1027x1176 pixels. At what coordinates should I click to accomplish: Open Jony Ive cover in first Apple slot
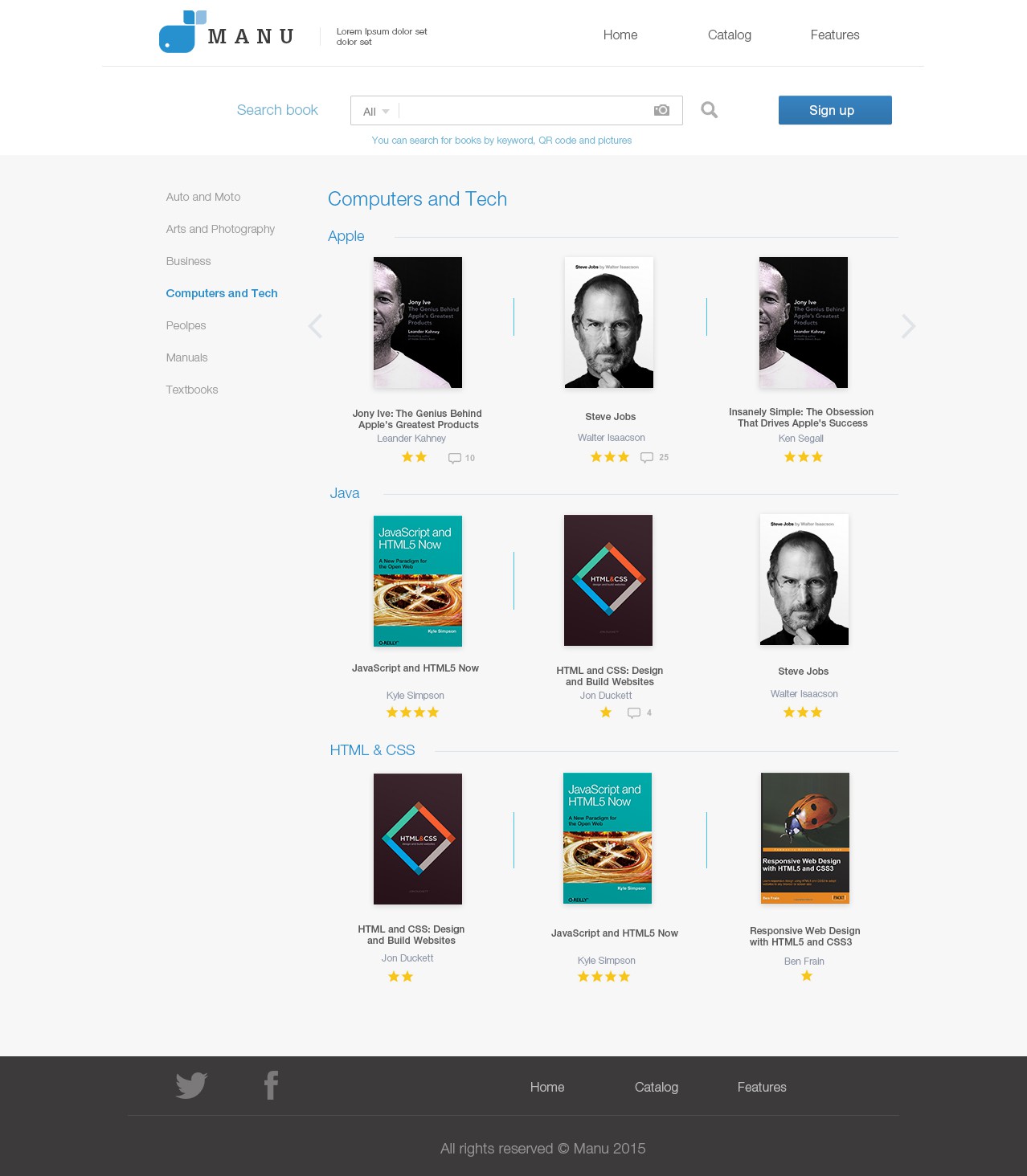point(418,322)
